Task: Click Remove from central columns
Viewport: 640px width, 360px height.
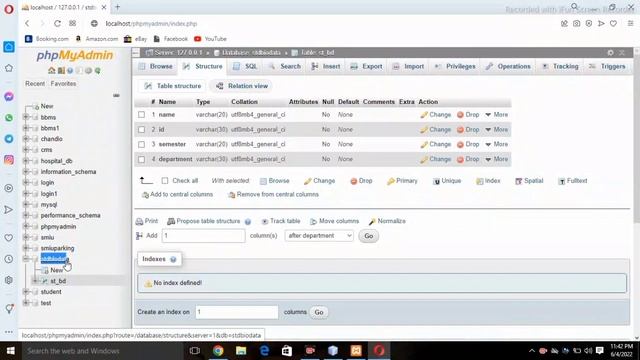Action: (273, 195)
